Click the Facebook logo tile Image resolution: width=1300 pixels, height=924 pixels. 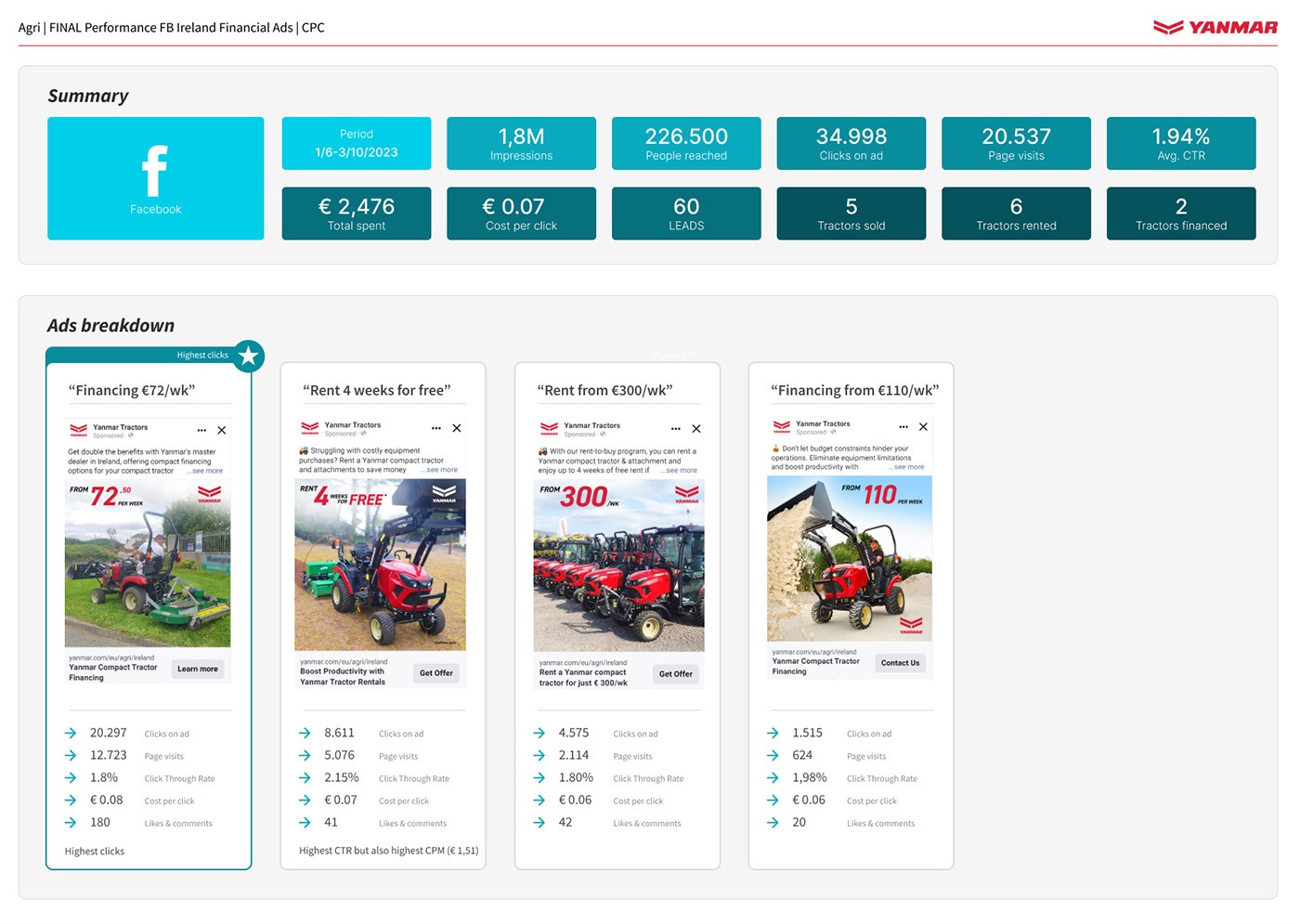pyautogui.click(x=156, y=178)
